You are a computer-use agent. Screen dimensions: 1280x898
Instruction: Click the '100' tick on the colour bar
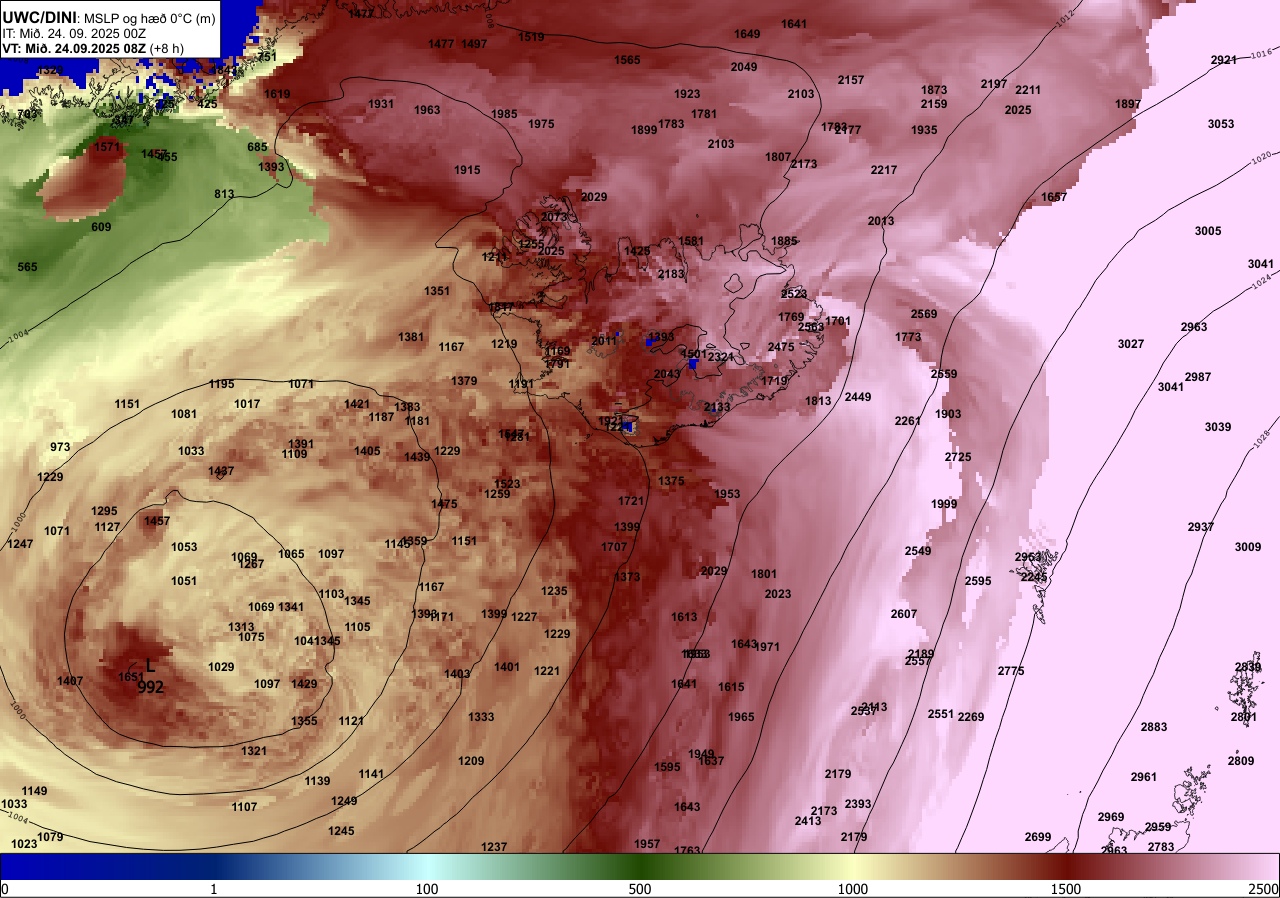coord(426,889)
